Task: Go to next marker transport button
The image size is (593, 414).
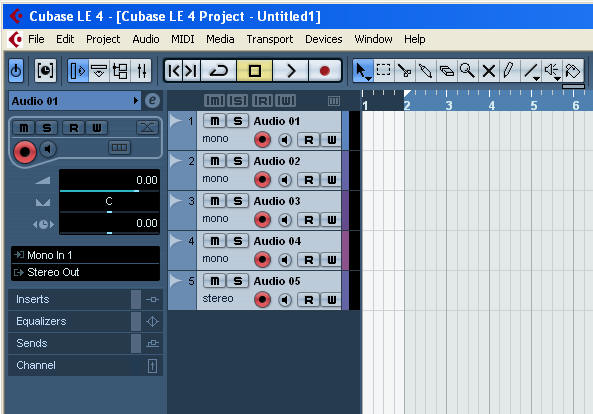Action: tap(191, 71)
